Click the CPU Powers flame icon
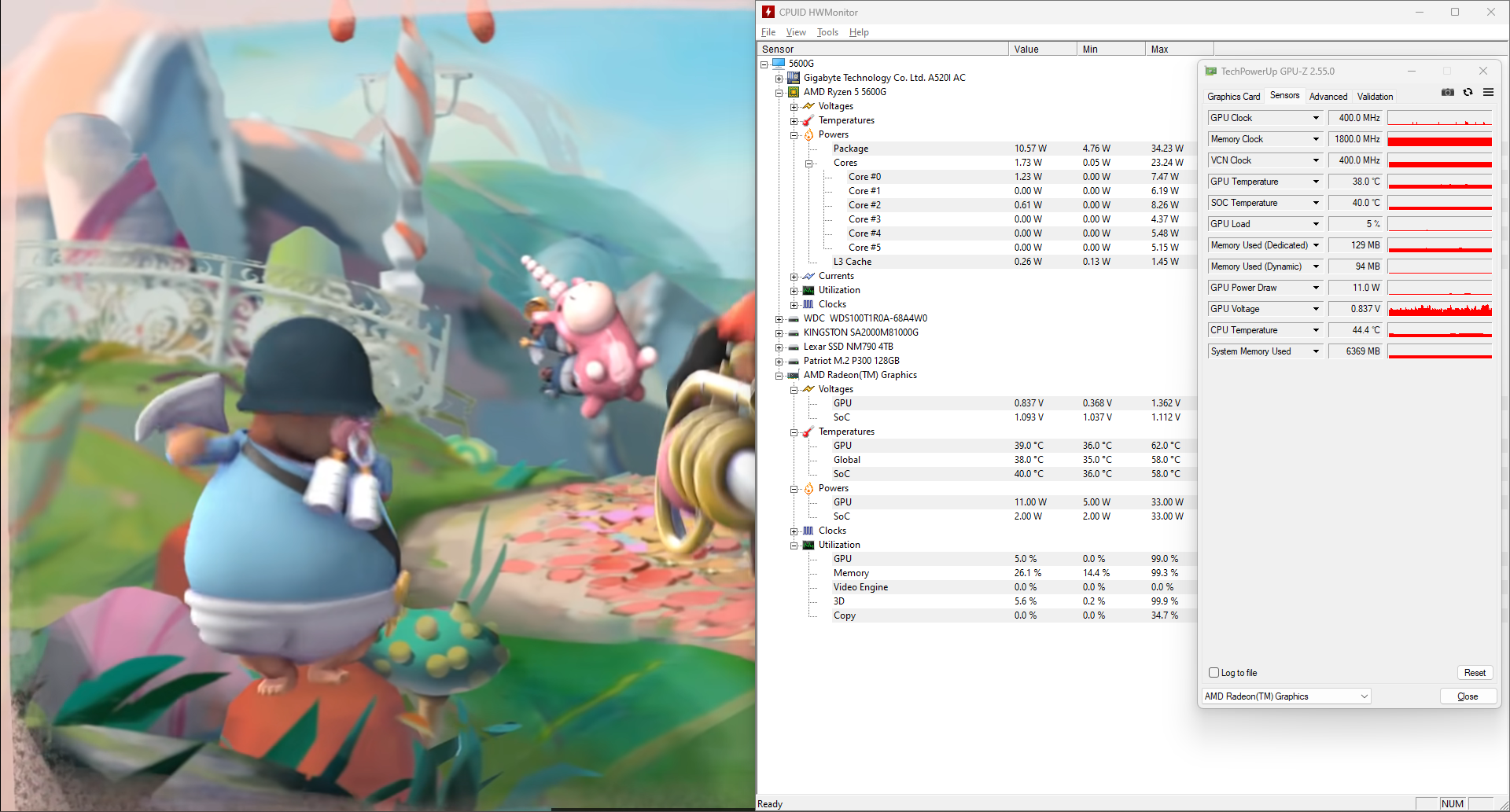The image size is (1510, 812). (808, 134)
